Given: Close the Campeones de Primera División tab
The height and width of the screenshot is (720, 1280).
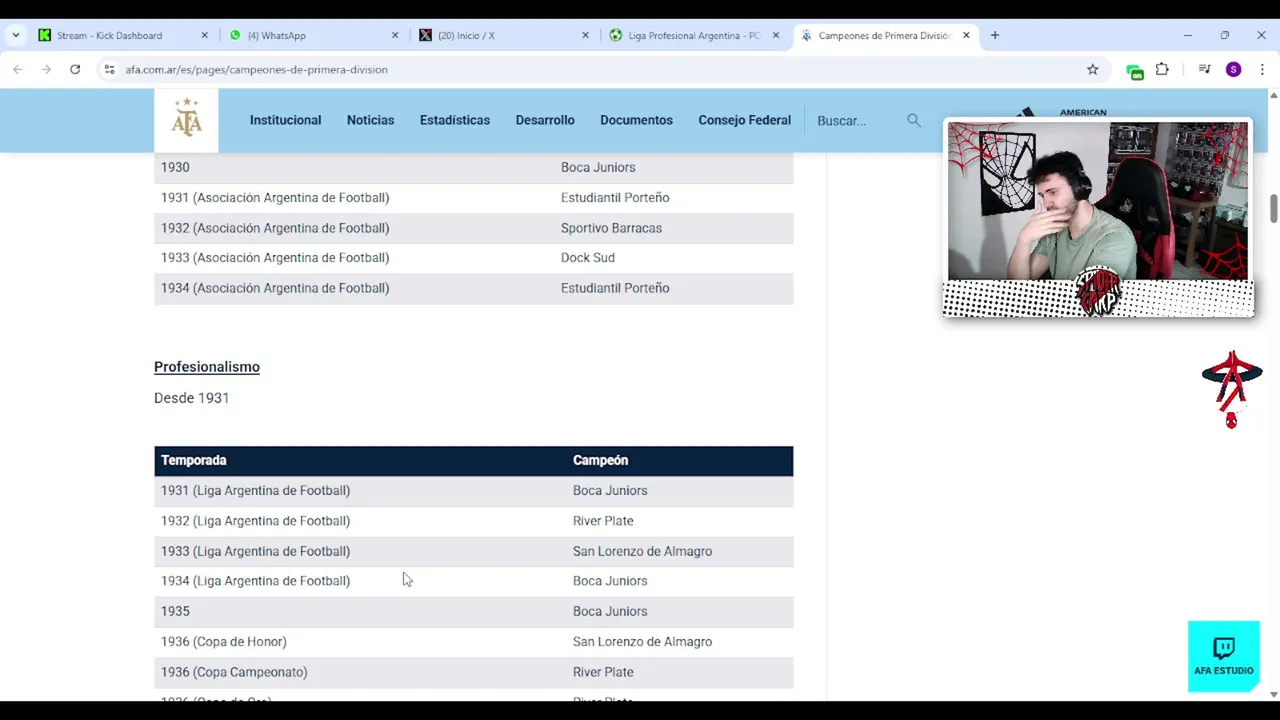Looking at the screenshot, I should point(966,35).
